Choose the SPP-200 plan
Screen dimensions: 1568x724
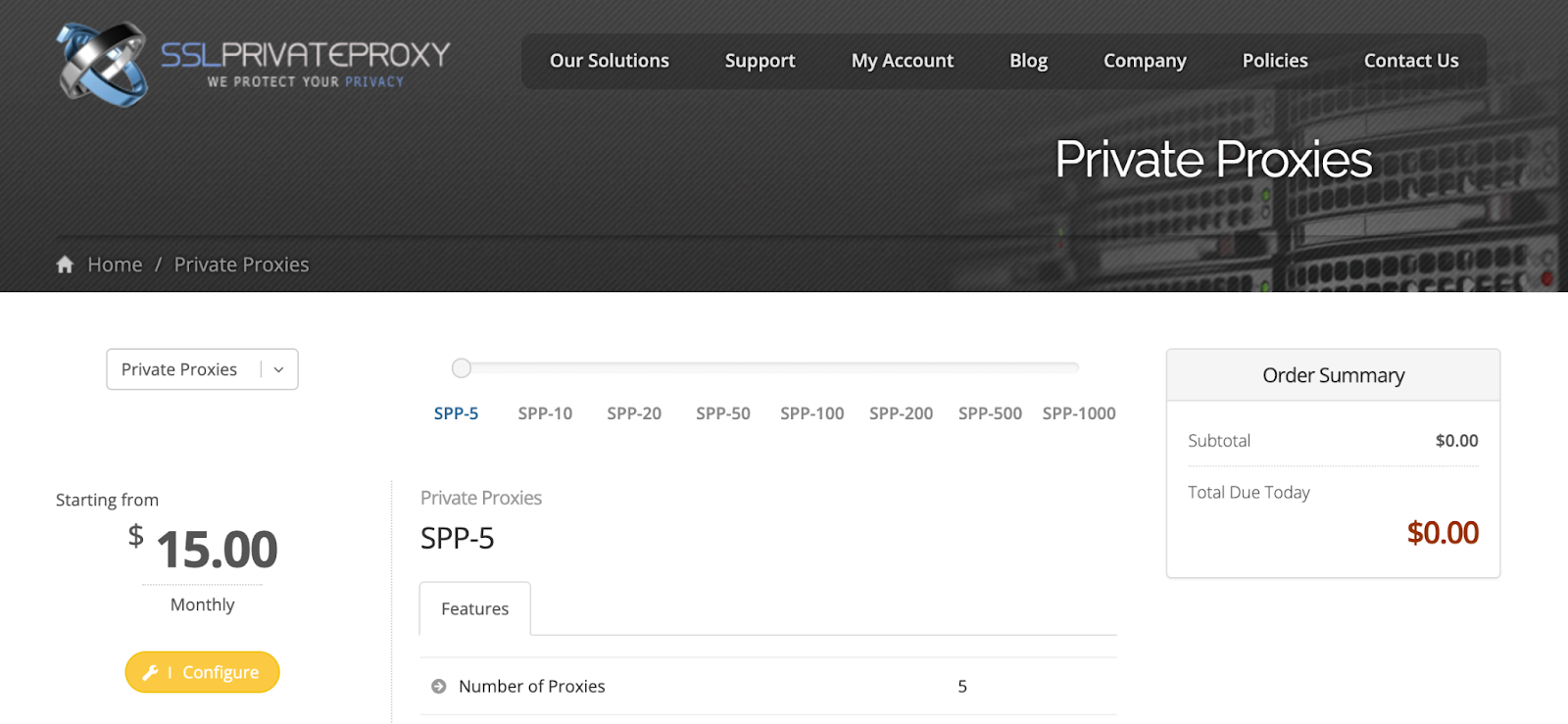coord(902,413)
